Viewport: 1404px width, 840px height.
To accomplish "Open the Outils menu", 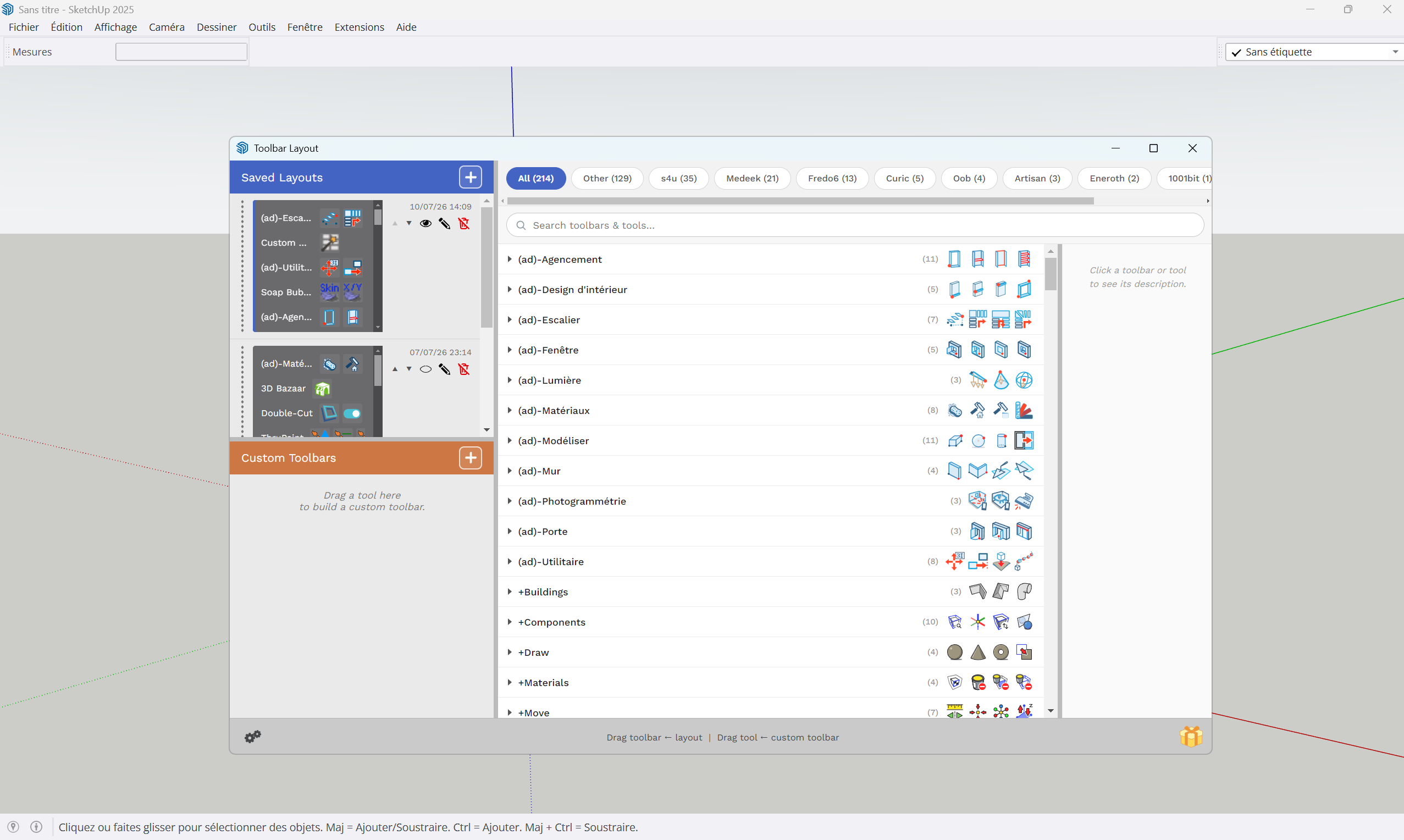I will coord(262,27).
